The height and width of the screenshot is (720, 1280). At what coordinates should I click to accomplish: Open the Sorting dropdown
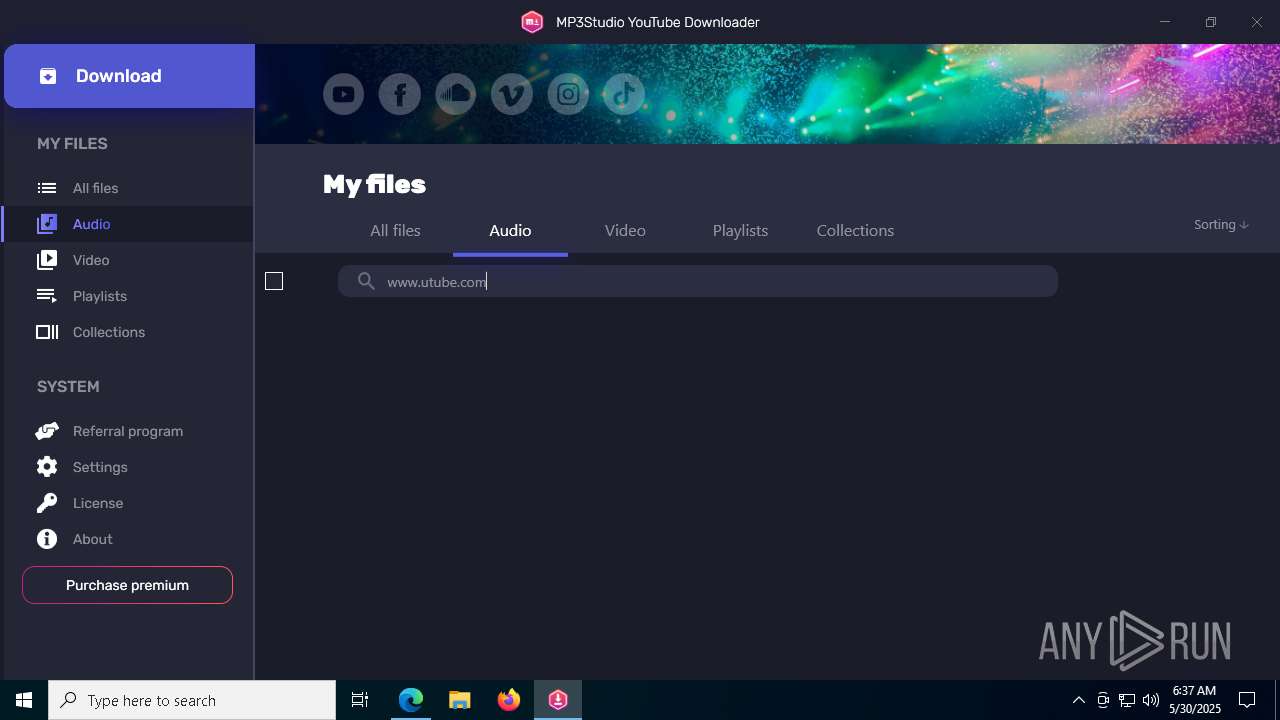[1221, 225]
